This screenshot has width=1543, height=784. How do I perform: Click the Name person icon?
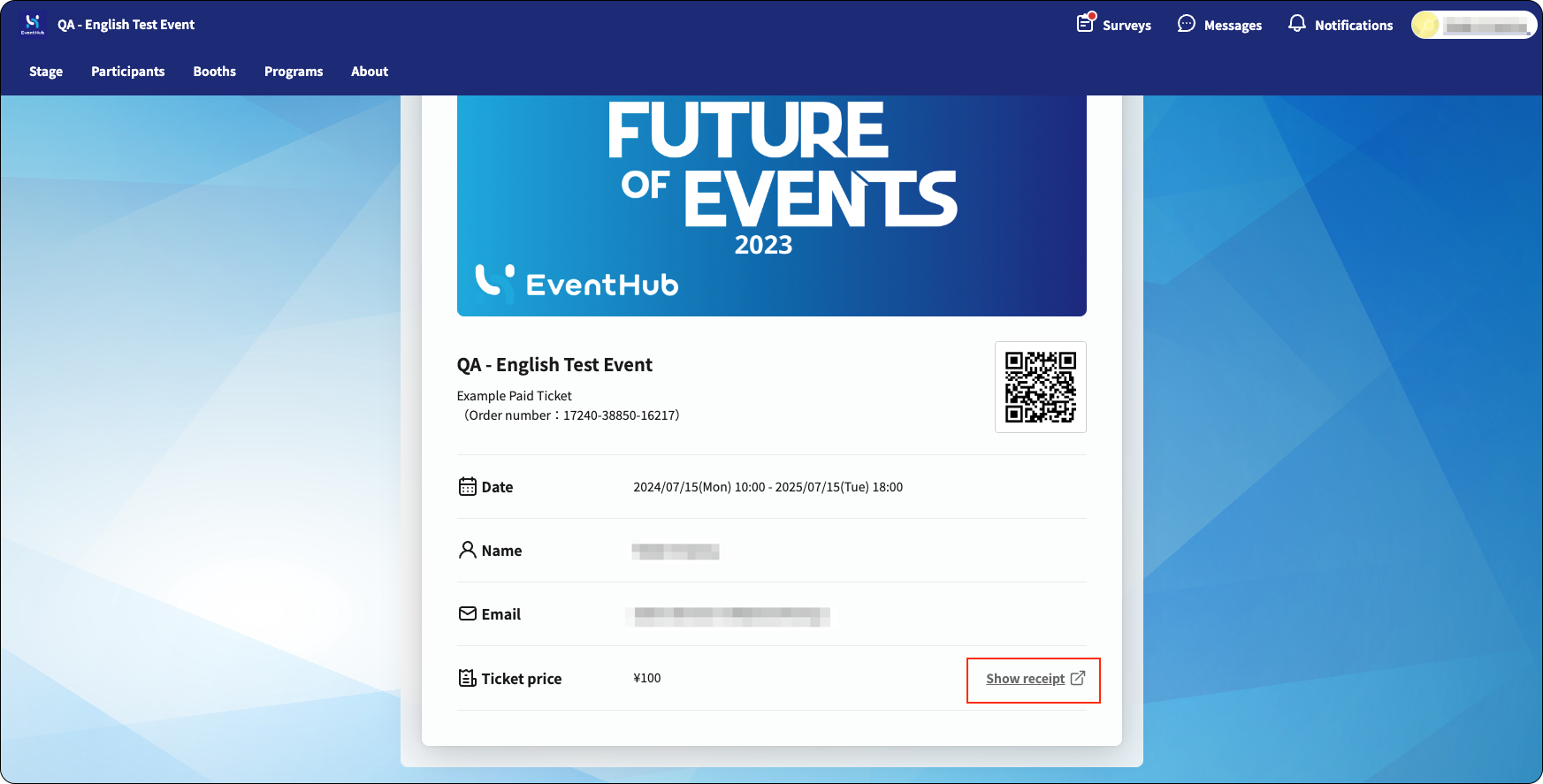coord(468,550)
